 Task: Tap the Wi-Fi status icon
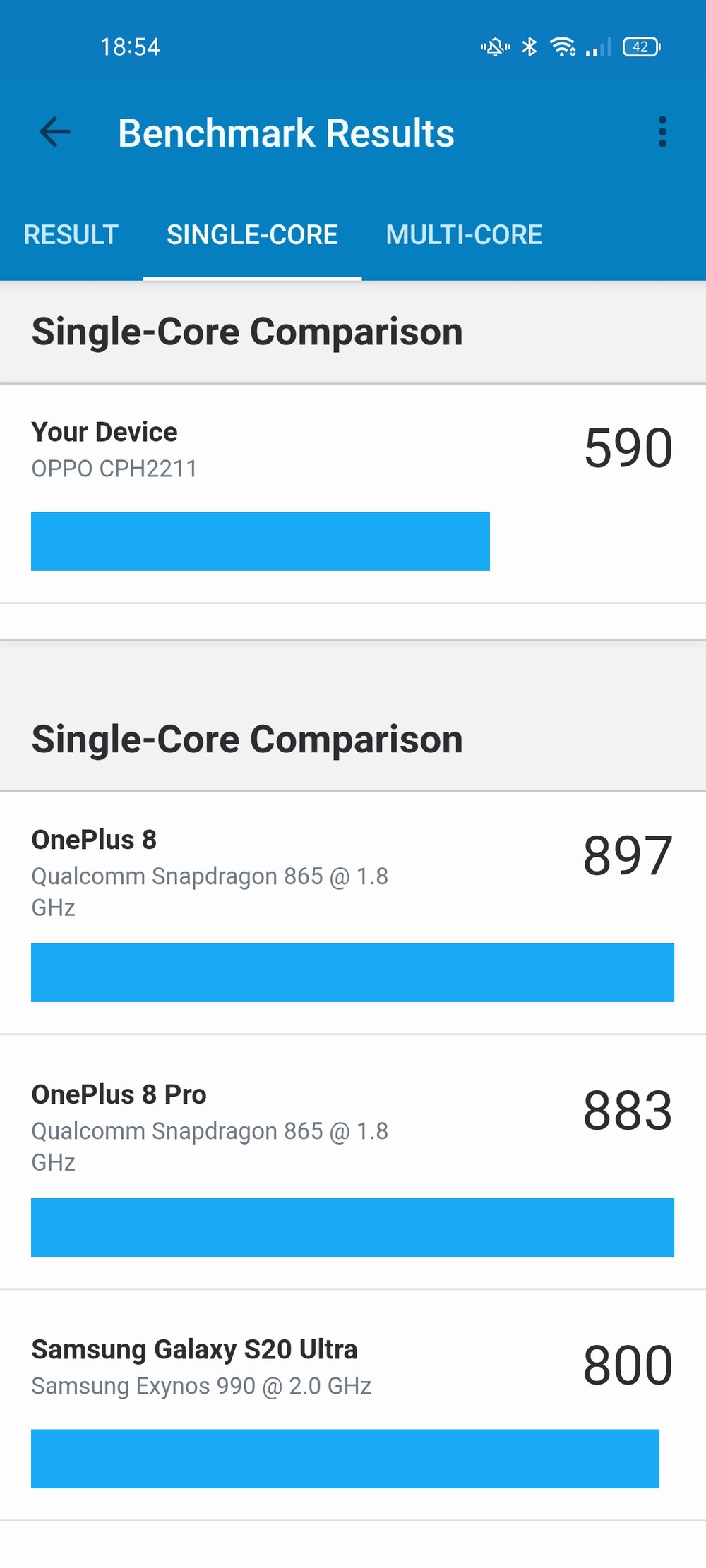(x=563, y=47)
